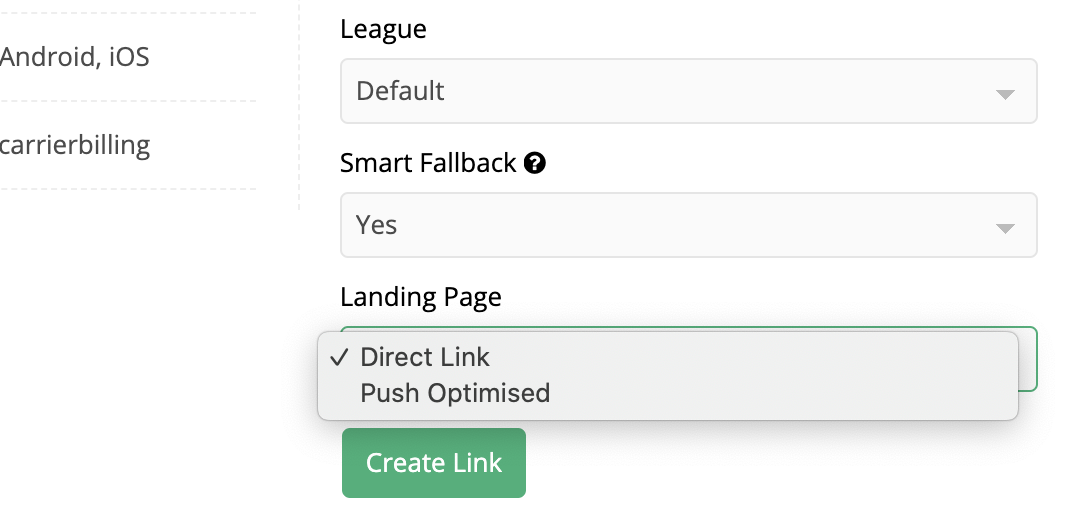This screenshot has width=1076, height=520.
Task: Click the Smart Fallback help question-mark icon
Action: (x=535, y=163)
